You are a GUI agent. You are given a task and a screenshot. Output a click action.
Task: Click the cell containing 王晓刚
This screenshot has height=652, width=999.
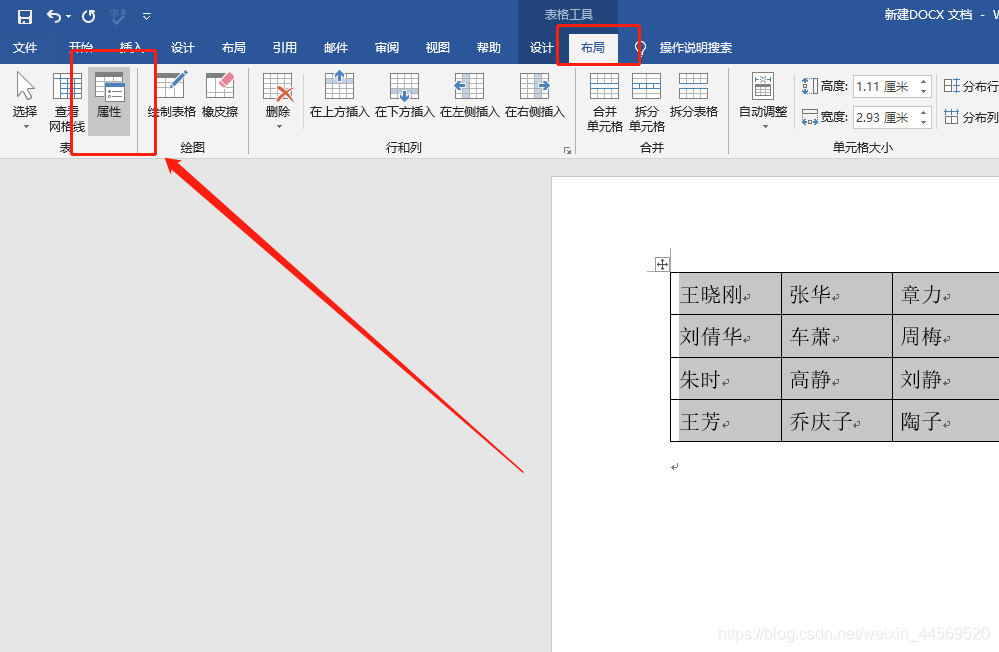click(x=726, y=294)
